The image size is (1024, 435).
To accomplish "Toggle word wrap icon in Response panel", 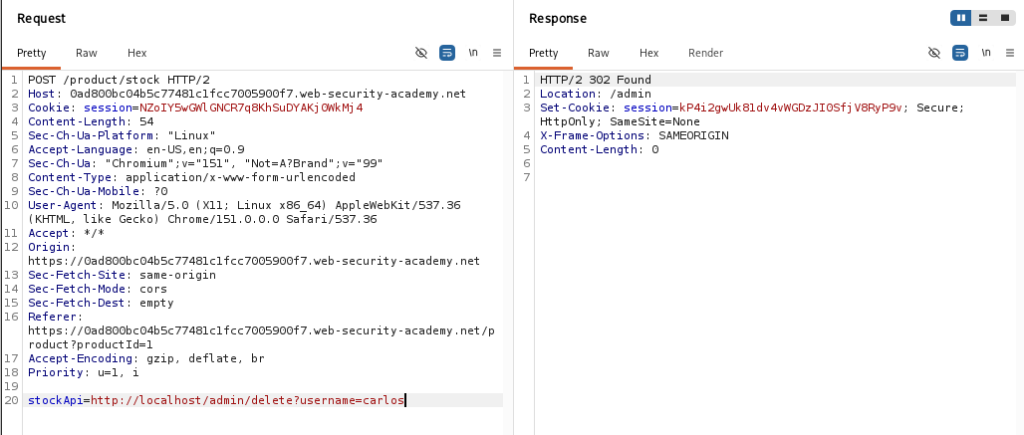I will tap(960, 53).
